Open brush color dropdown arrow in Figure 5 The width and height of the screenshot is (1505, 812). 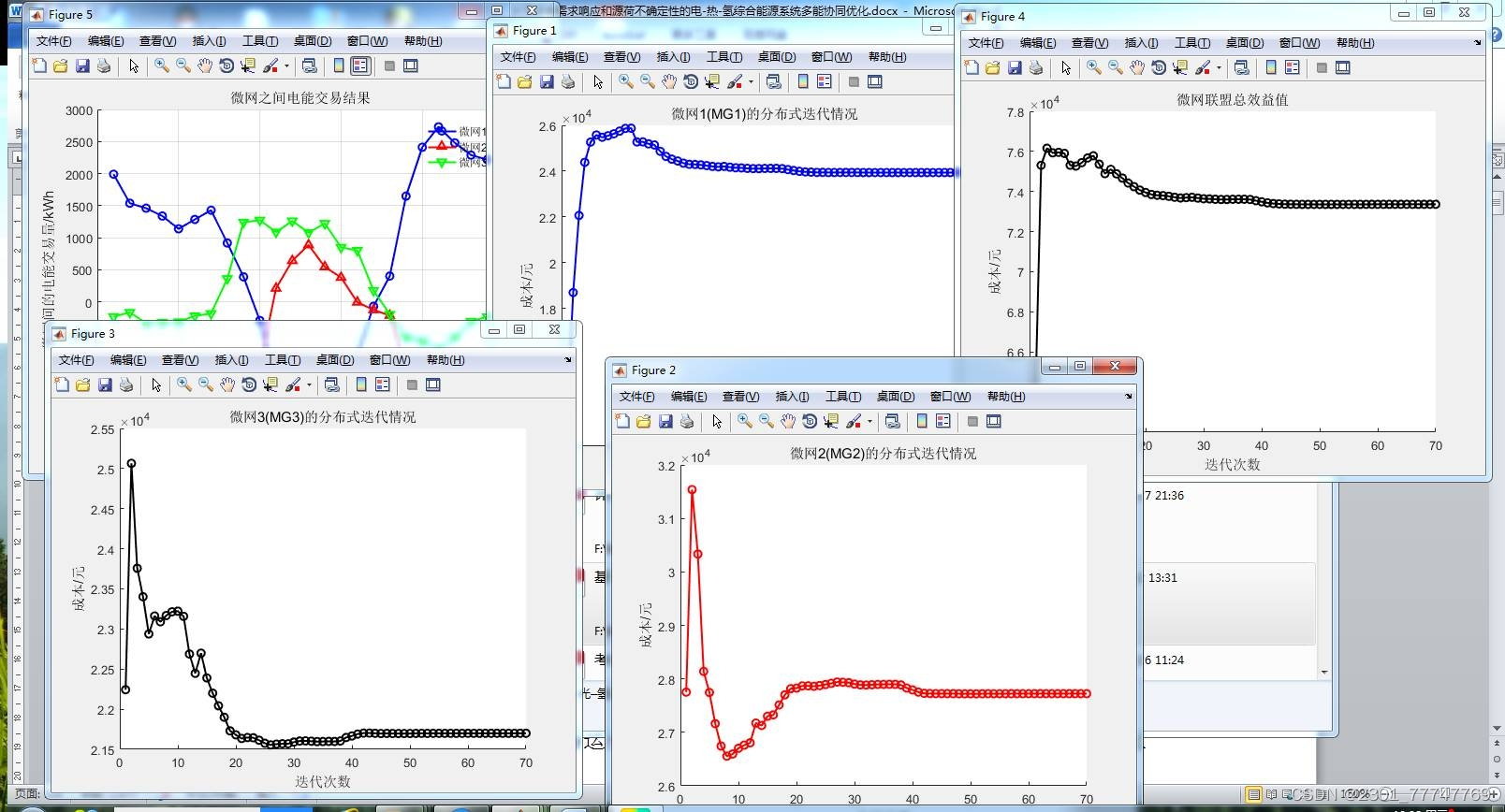point(286,65)
